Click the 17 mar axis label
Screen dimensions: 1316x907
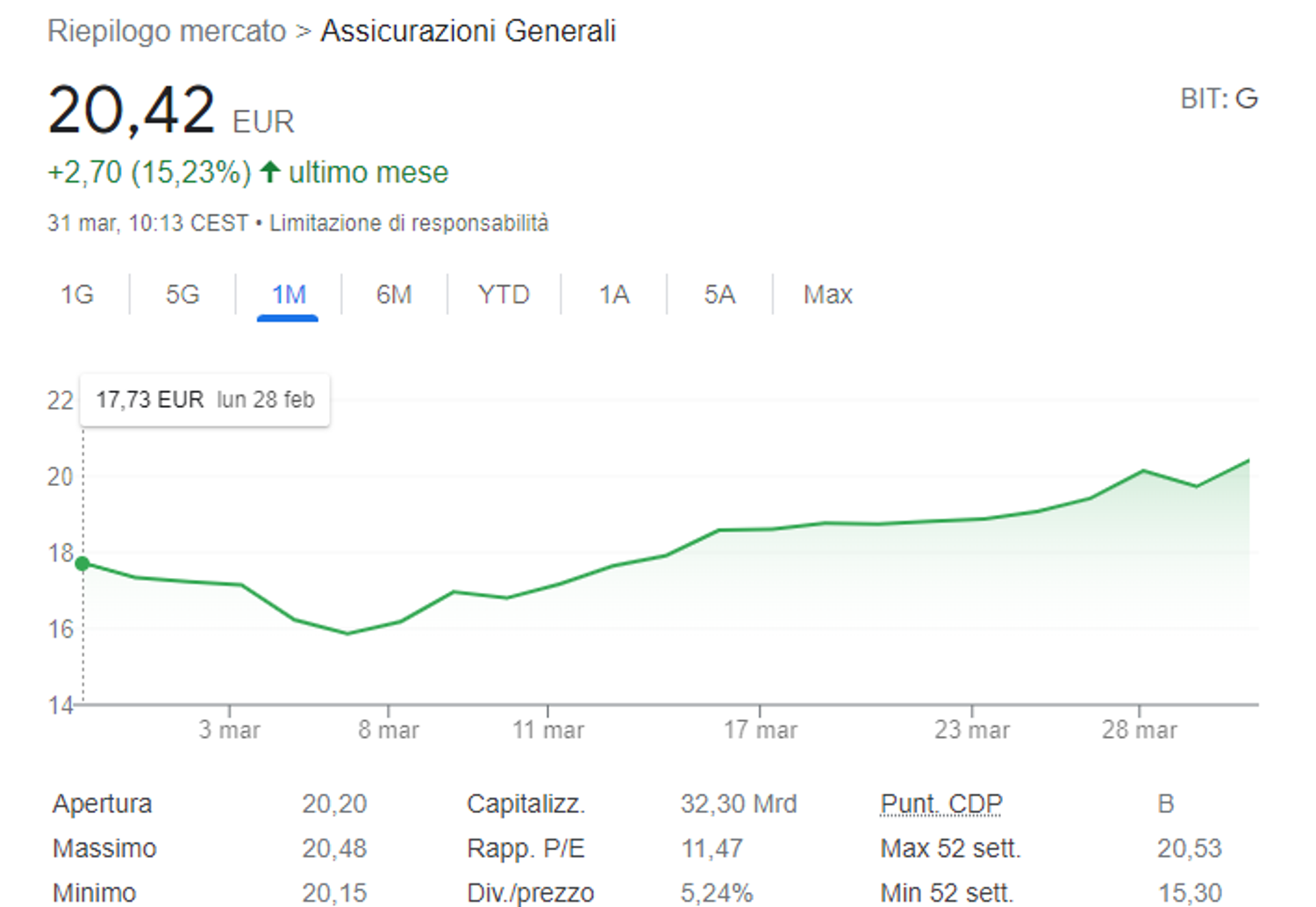[x=761, y=730]
